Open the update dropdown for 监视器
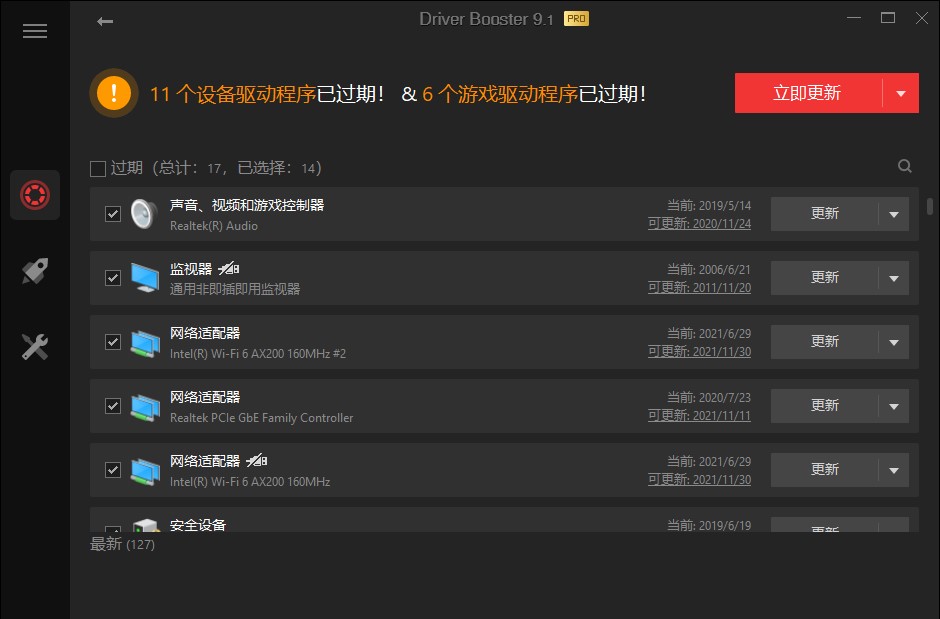Image resolution: width=940 pixels, height=619 pixels. coord(895,277)
